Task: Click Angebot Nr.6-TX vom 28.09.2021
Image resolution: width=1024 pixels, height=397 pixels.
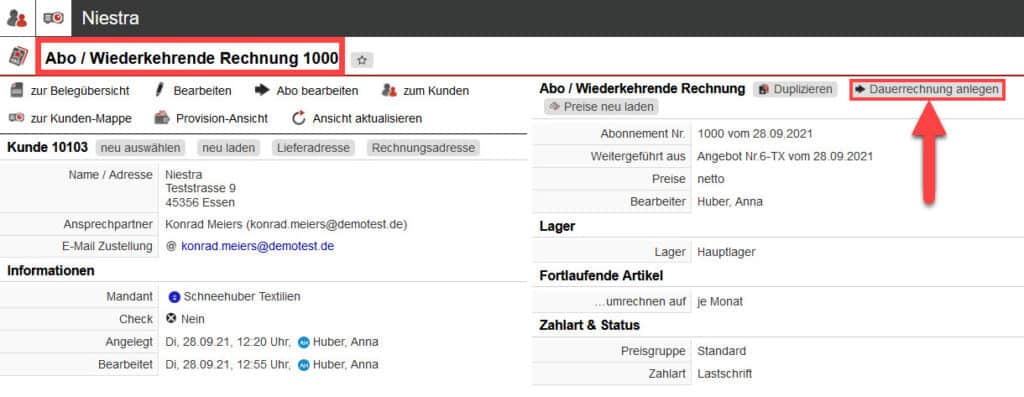Action: click(x=785, y=157)
